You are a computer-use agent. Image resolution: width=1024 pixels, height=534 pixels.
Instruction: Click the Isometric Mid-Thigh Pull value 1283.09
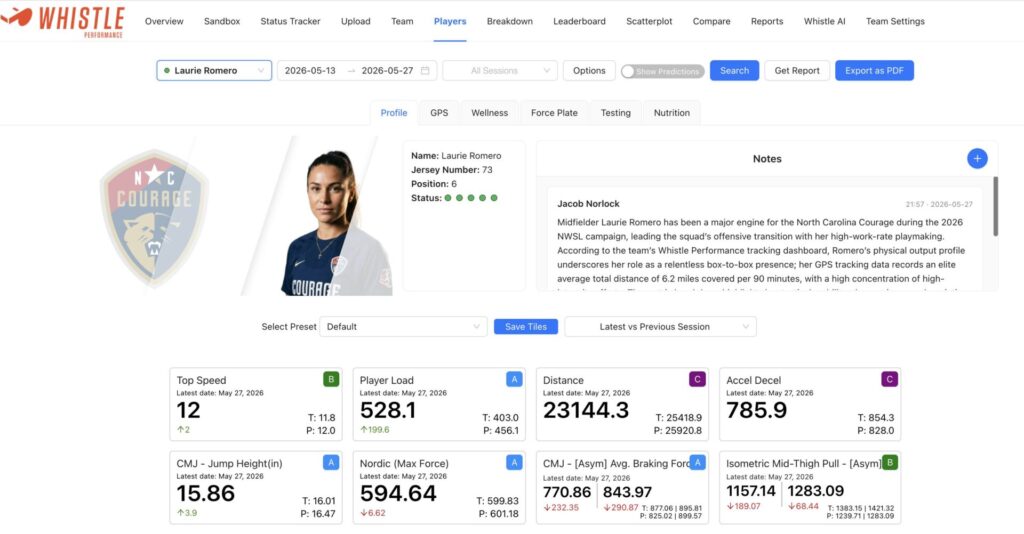(x=816, y=491)
